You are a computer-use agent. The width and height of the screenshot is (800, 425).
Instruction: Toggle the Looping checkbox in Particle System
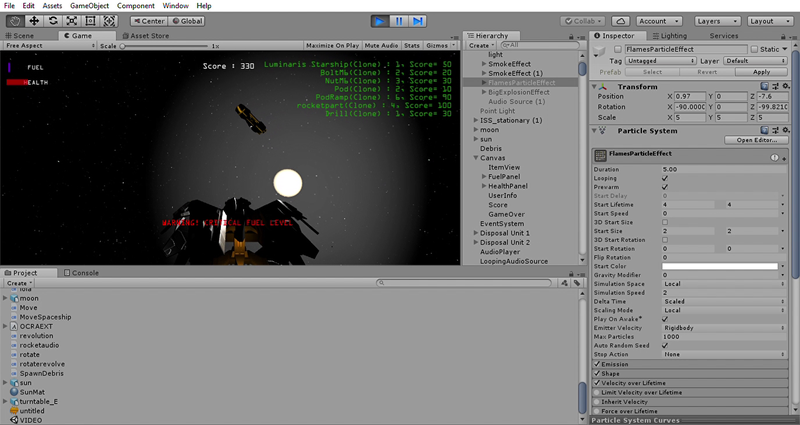(x=666, y=177)
